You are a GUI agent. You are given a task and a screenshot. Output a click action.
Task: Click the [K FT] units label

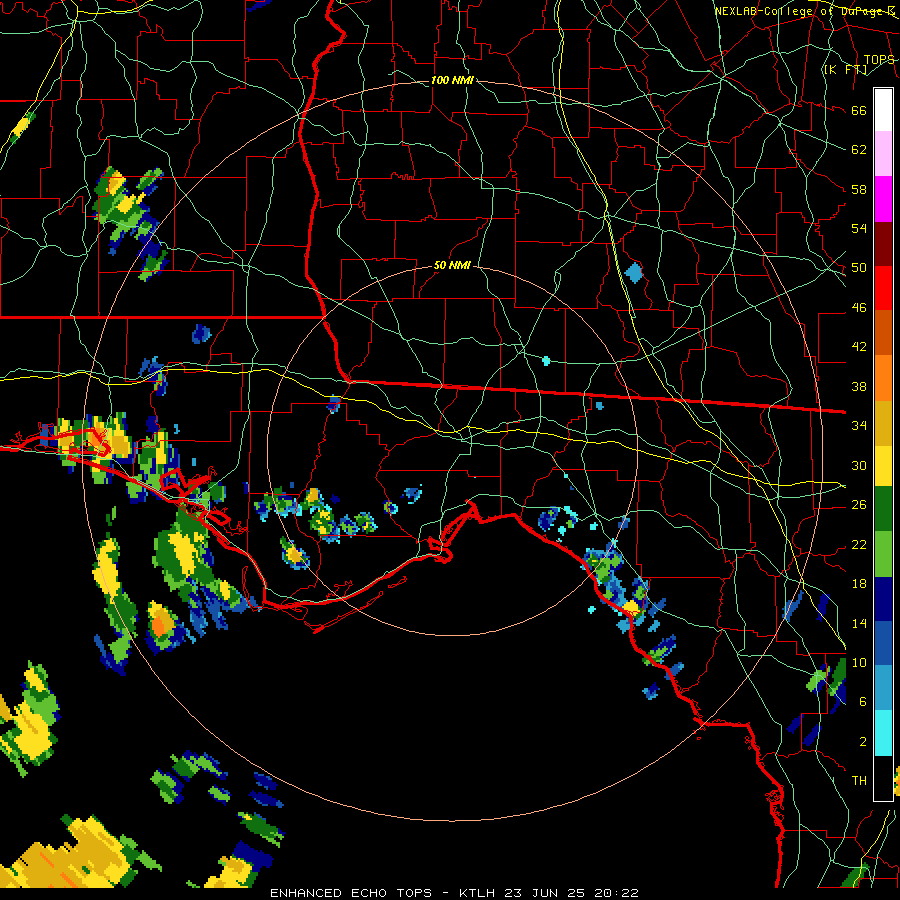[x=845, y=69]
